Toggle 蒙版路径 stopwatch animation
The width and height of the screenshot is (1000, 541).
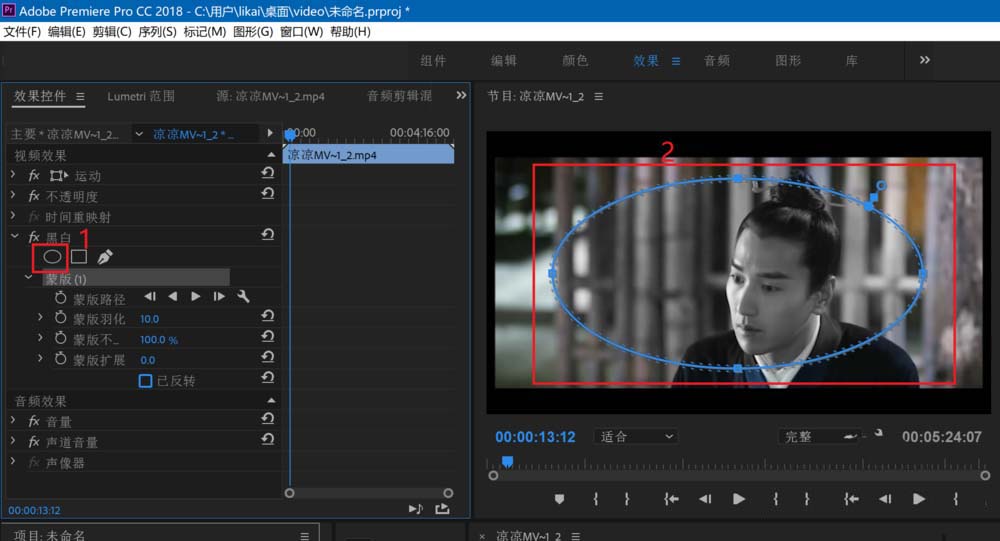[x=61, y=298]
